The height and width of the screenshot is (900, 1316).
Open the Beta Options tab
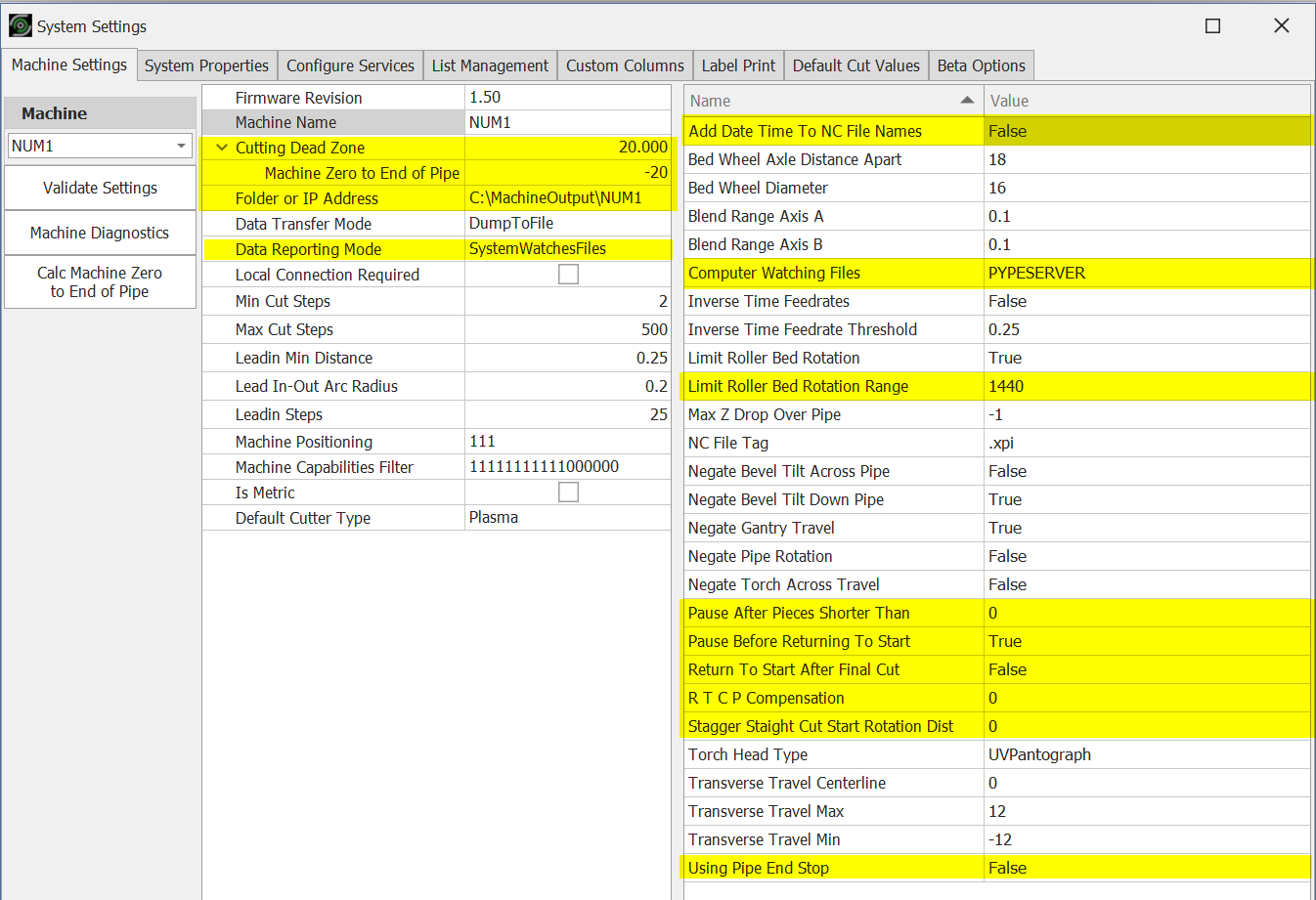[x=981, y=65]
